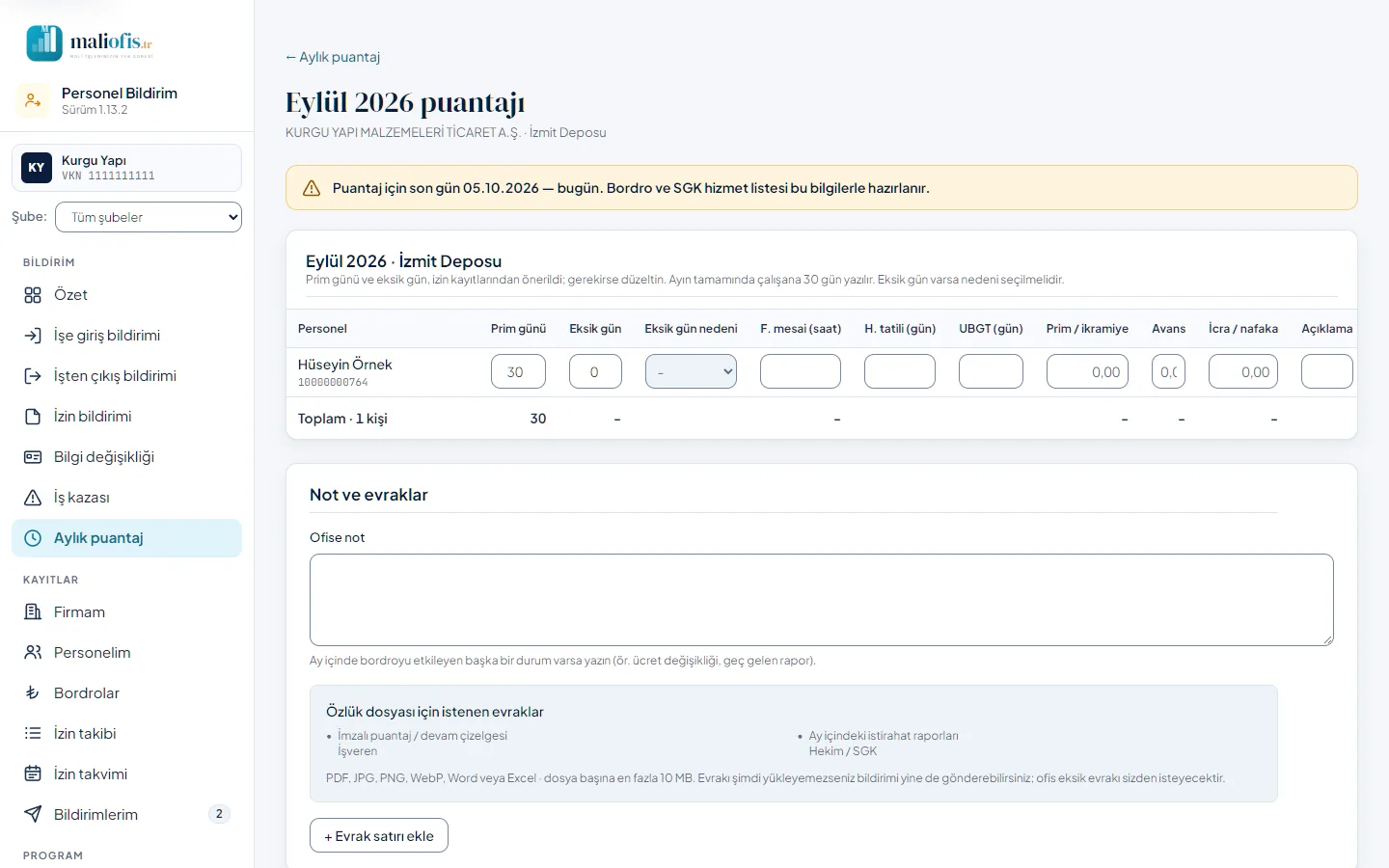This screenshot has height=868, width=1389.
Task: Click the Aylık puantaj clock icon
Action: (x=33, y=538)
